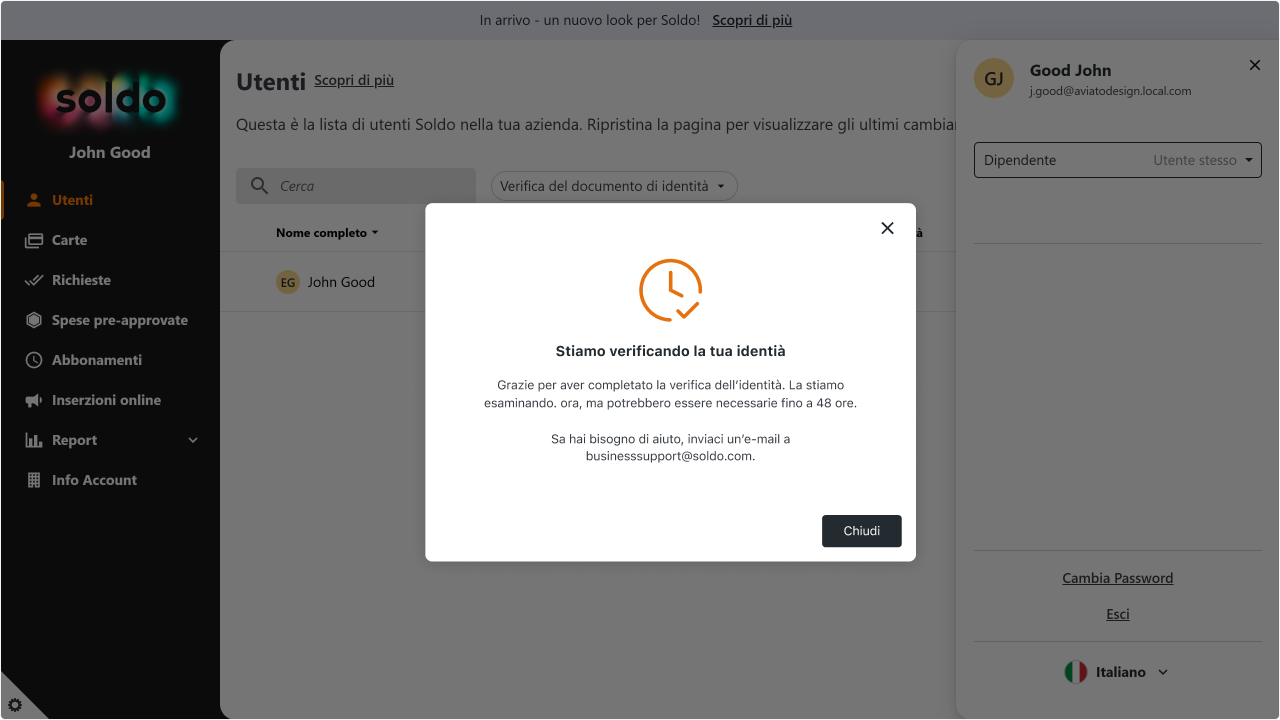This screenshot has width=1280, height=720.
Task: Click the GJ profile avatar
Action: coord(994,78)
